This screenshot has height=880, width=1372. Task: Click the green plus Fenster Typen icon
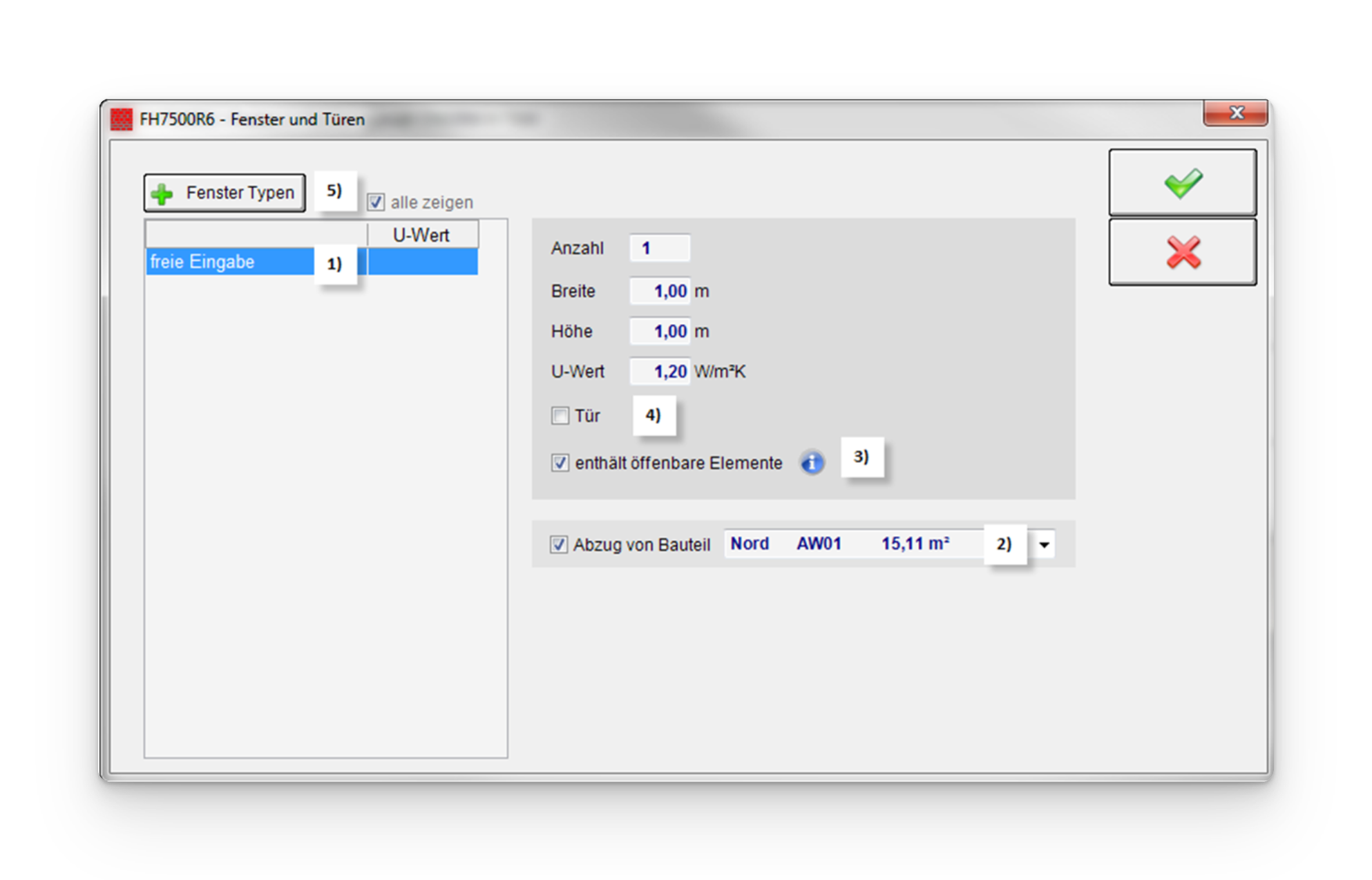click(x=162, y=193)
